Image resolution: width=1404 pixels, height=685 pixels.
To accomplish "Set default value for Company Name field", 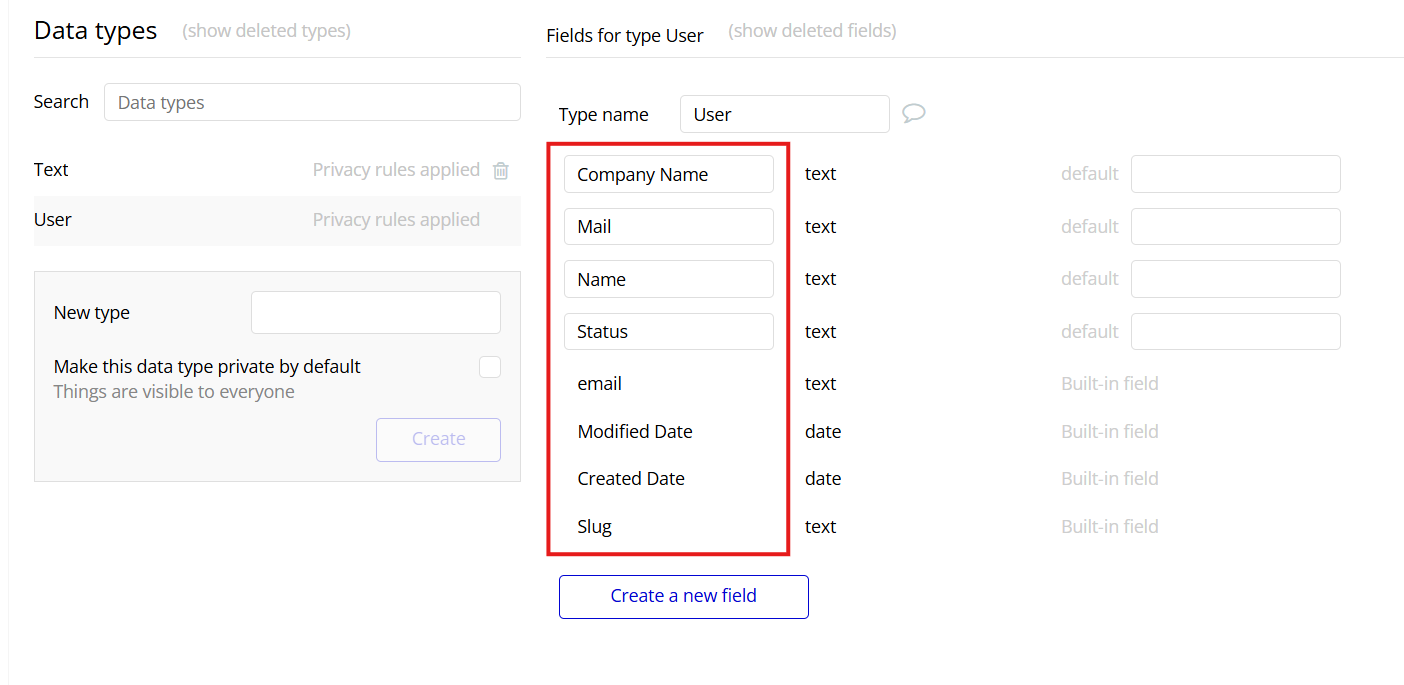I will pos(1235,174).
